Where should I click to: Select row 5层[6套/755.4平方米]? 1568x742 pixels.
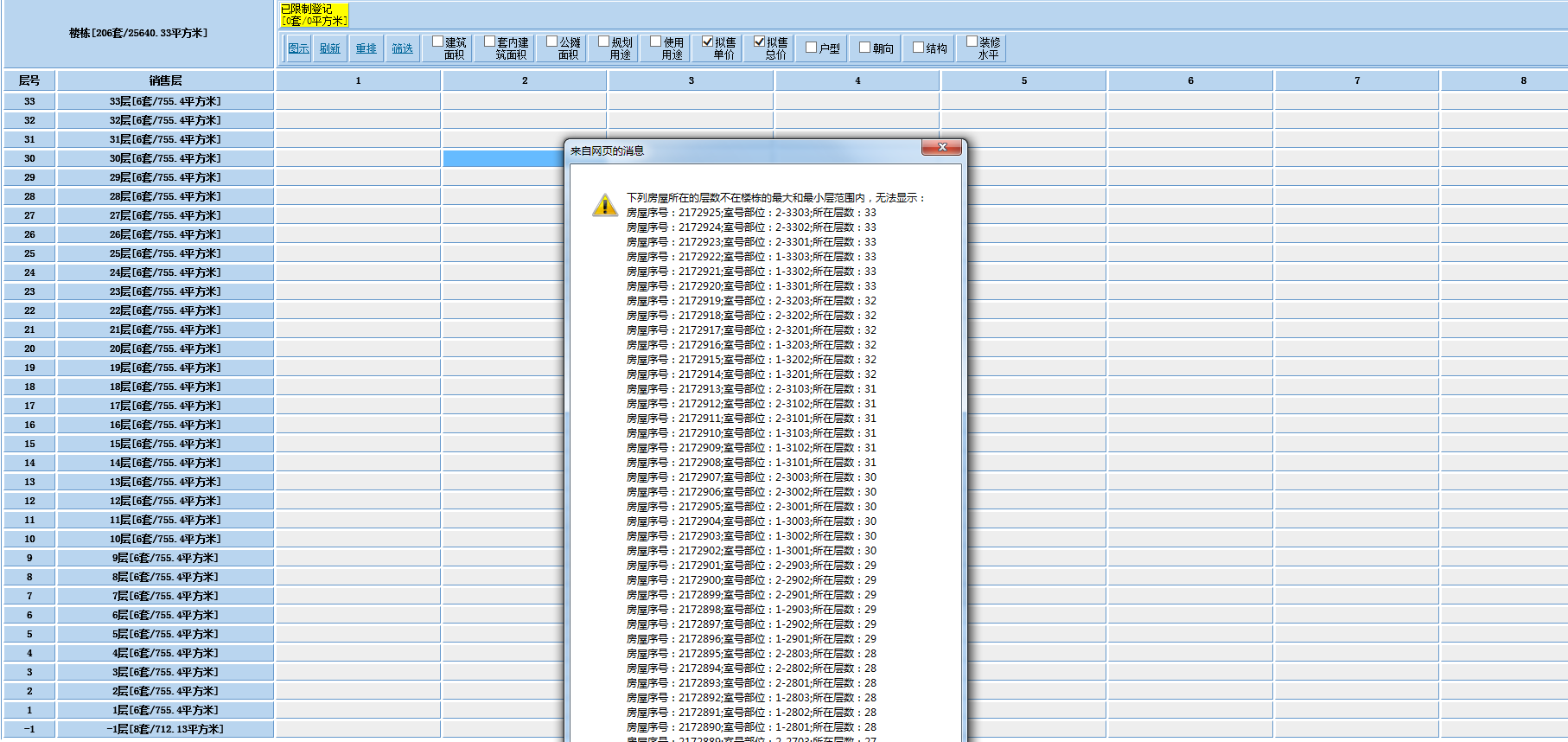click(165, 634)
